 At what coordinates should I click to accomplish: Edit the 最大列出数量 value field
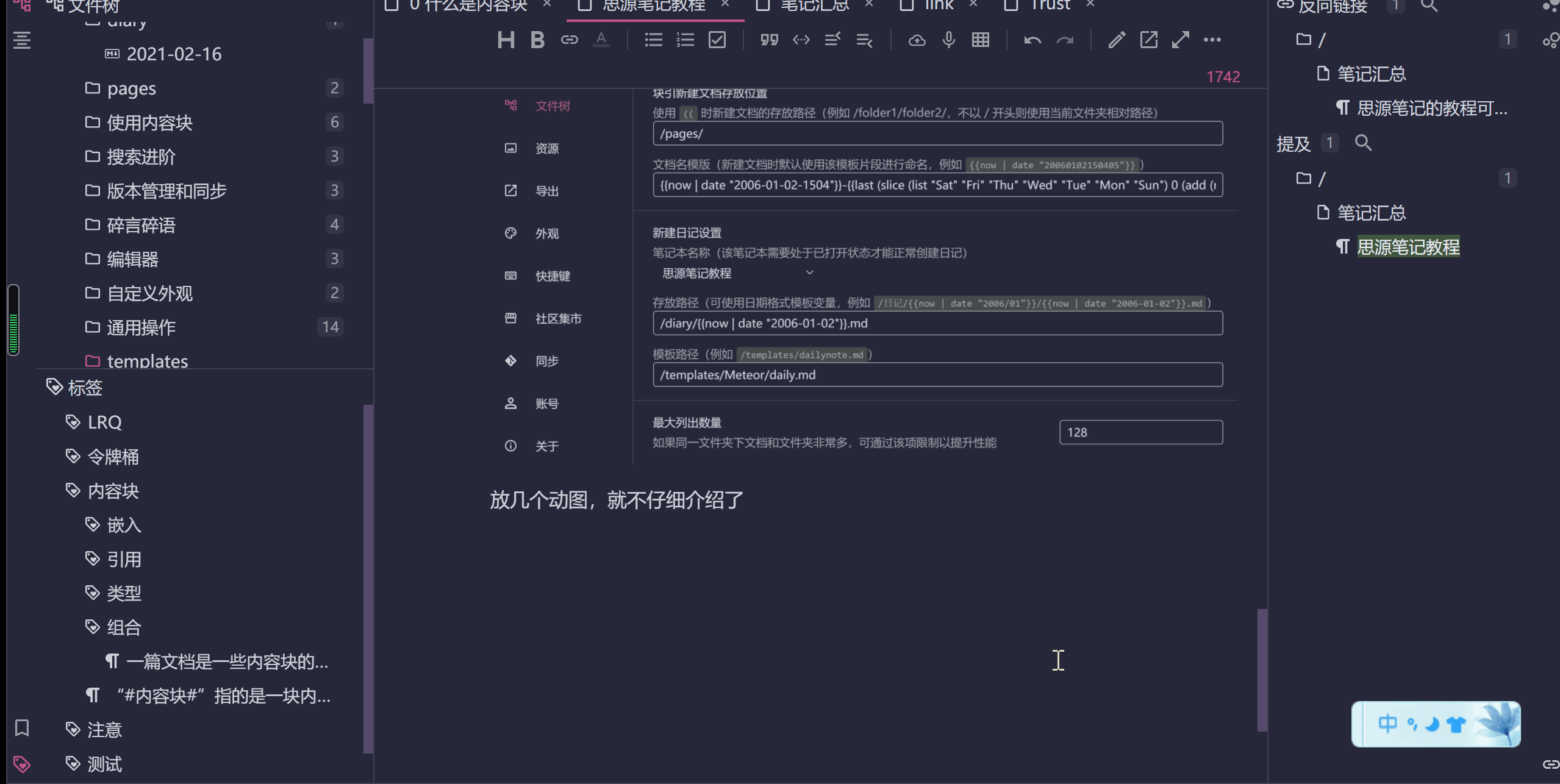point(1140,432)
